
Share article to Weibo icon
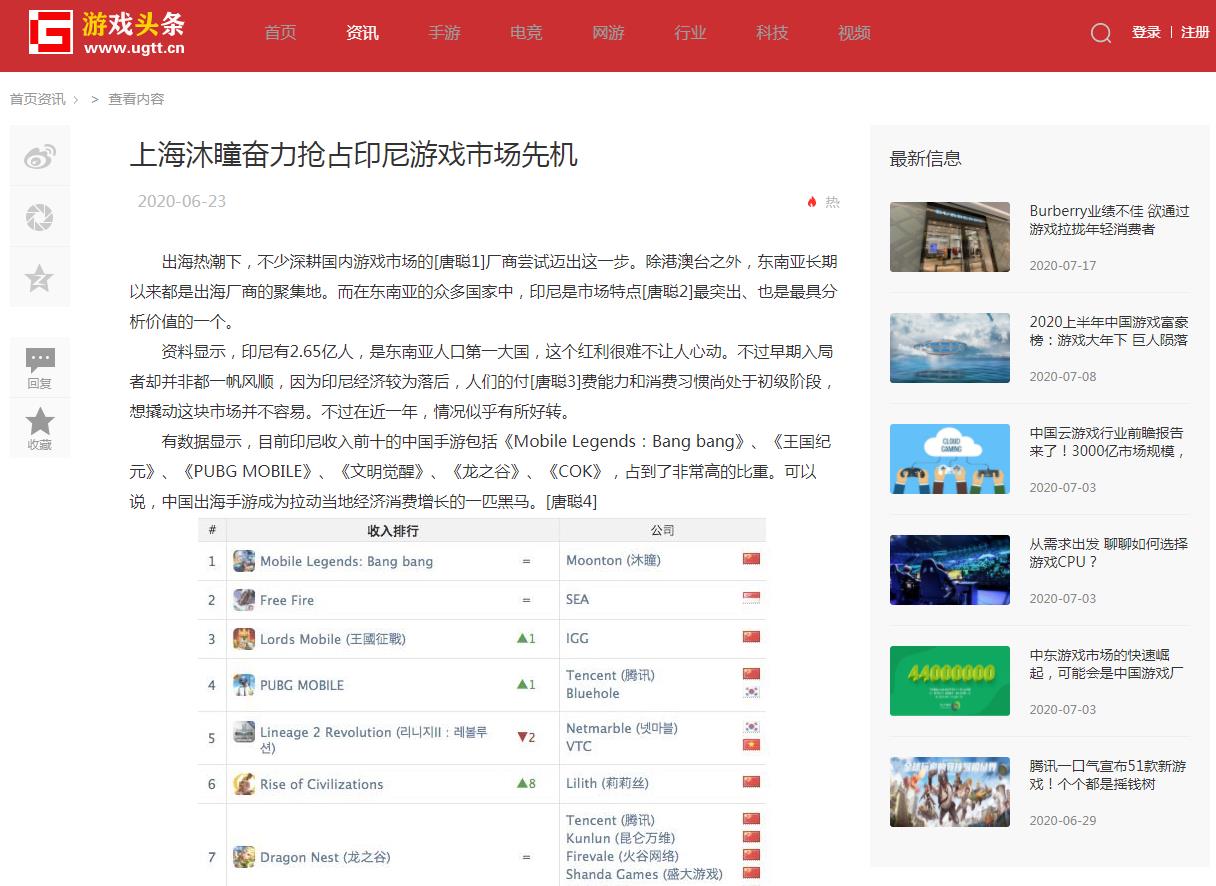click(40, 157)
